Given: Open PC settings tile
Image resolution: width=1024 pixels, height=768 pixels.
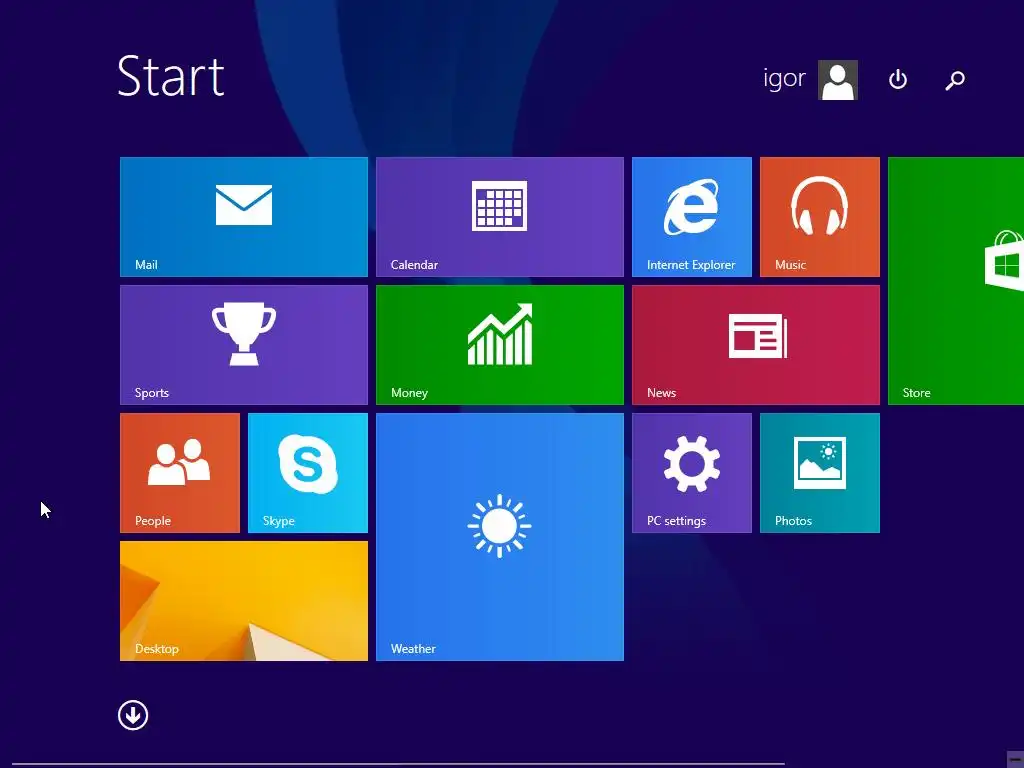Looking at the screenshot, I should coord(692,473).
